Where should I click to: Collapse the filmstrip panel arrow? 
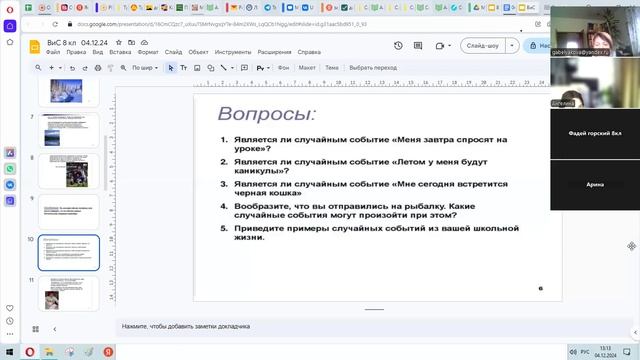(x=55, y=329)
